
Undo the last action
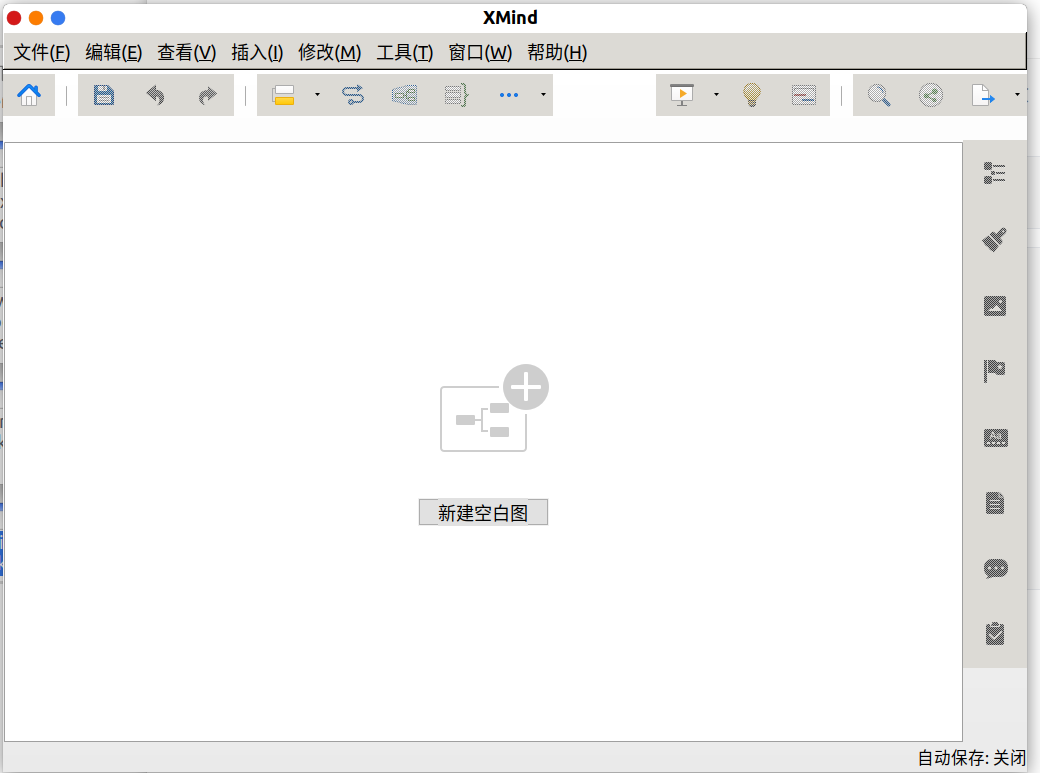tap(155, 95)
